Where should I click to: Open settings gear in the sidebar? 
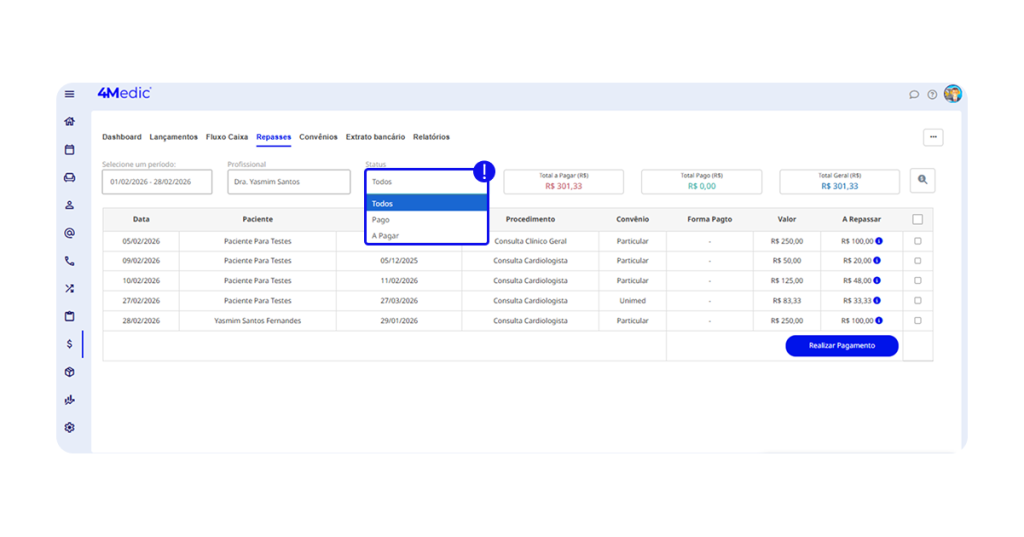(70, 428)
